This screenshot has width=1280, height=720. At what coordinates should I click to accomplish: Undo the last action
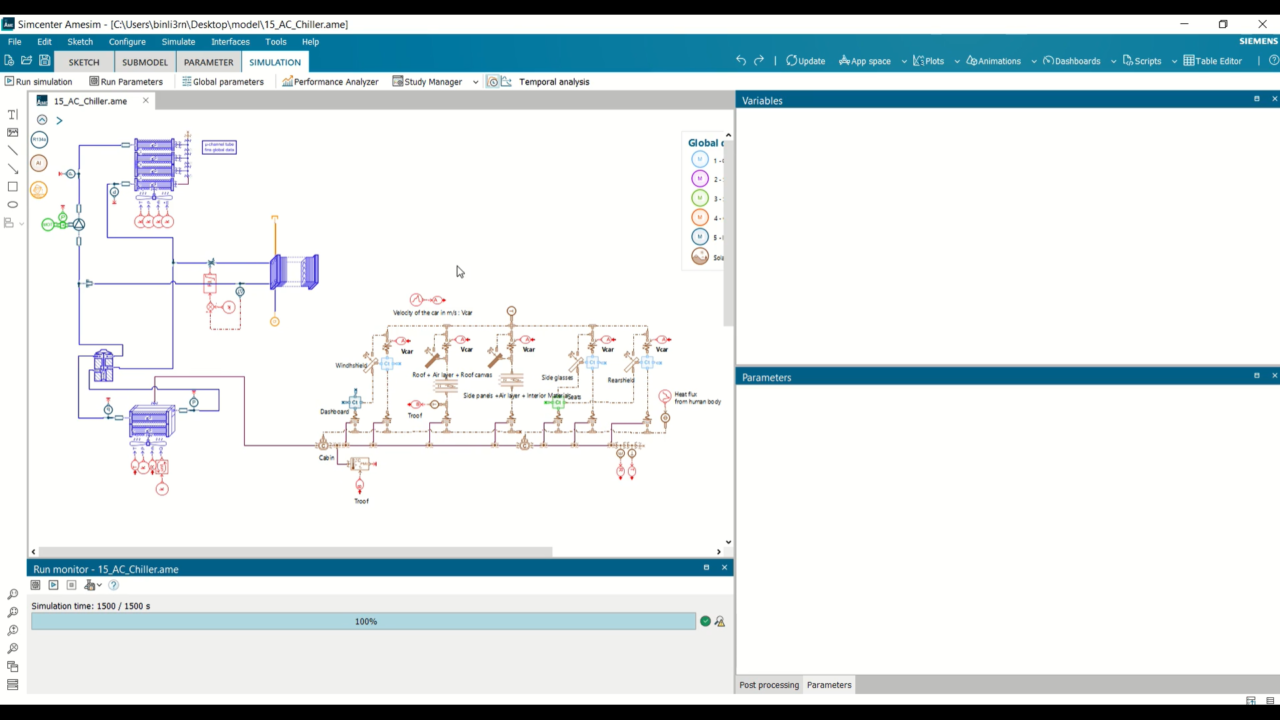click(x=741, y=61)
